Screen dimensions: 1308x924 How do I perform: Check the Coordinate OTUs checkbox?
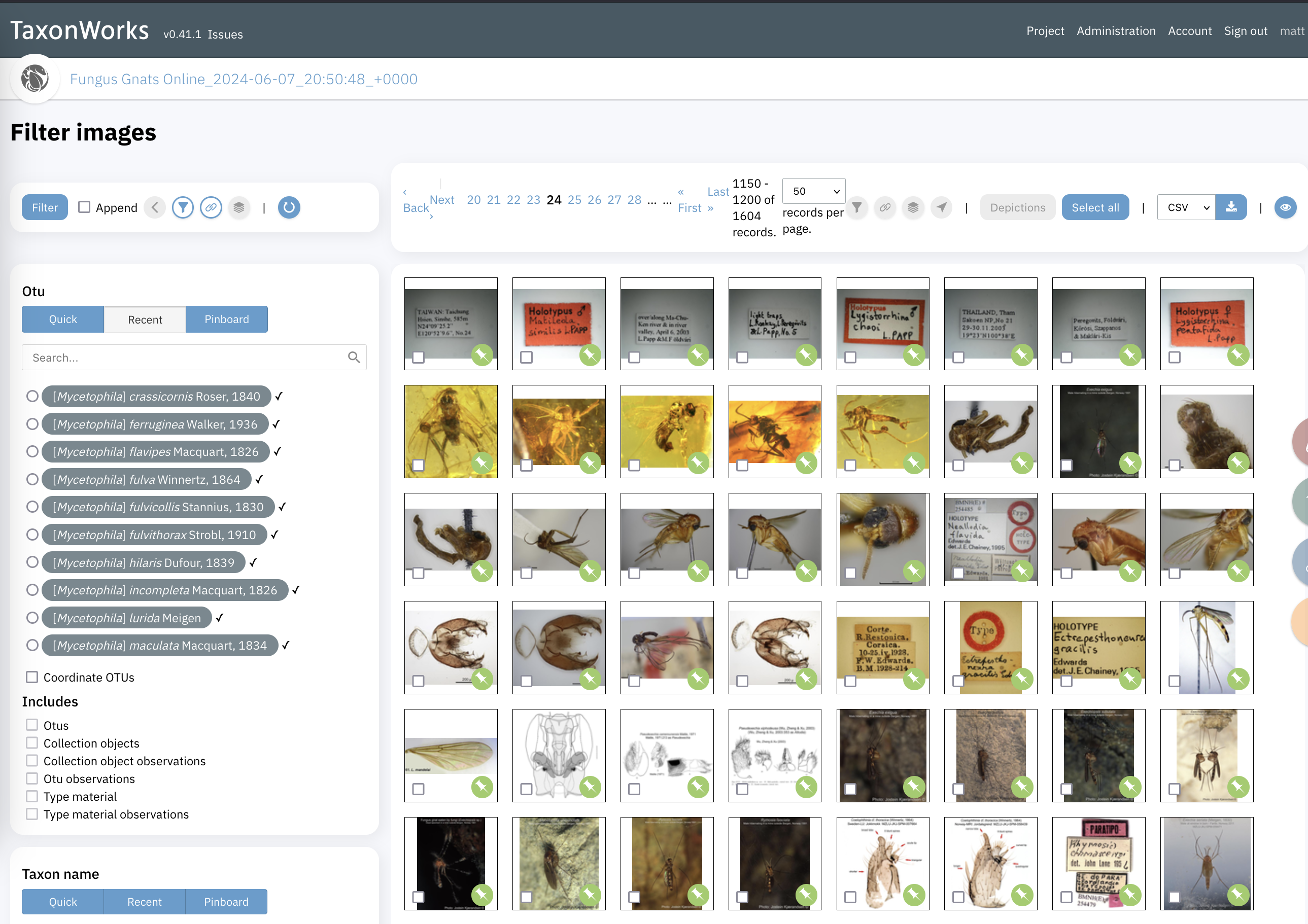(x=32, y=677)
